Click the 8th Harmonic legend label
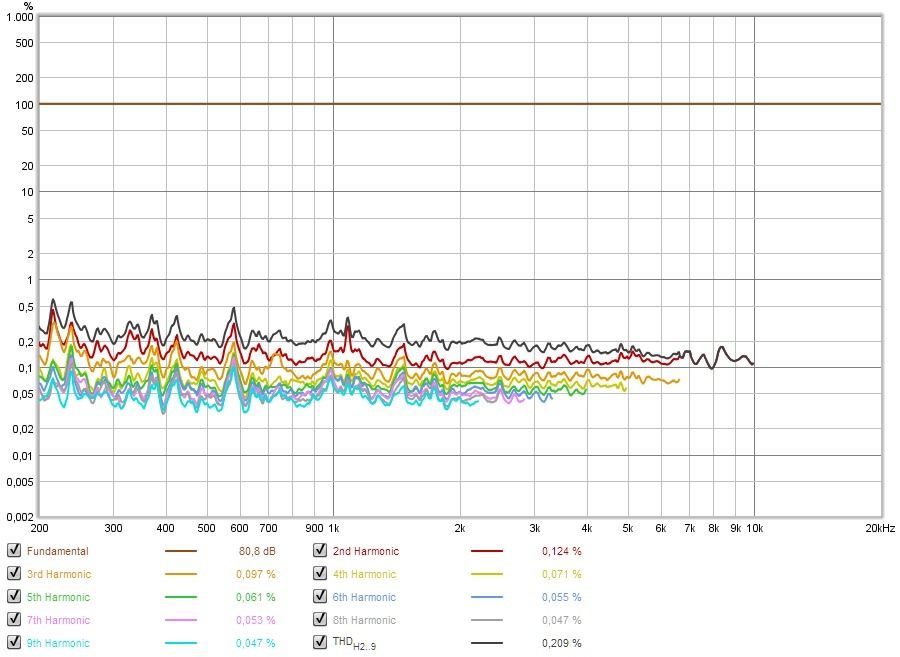This screenshot has width=900, height=657. (x=364, y=620)
